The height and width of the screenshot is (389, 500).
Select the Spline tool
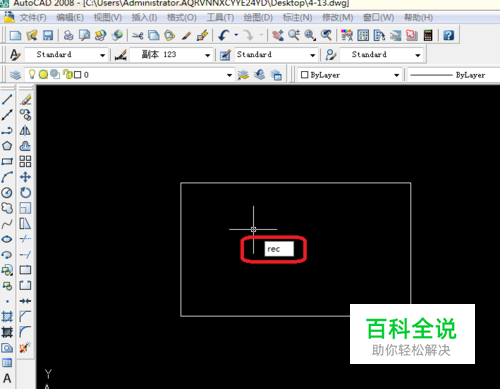tap(7, 224)
